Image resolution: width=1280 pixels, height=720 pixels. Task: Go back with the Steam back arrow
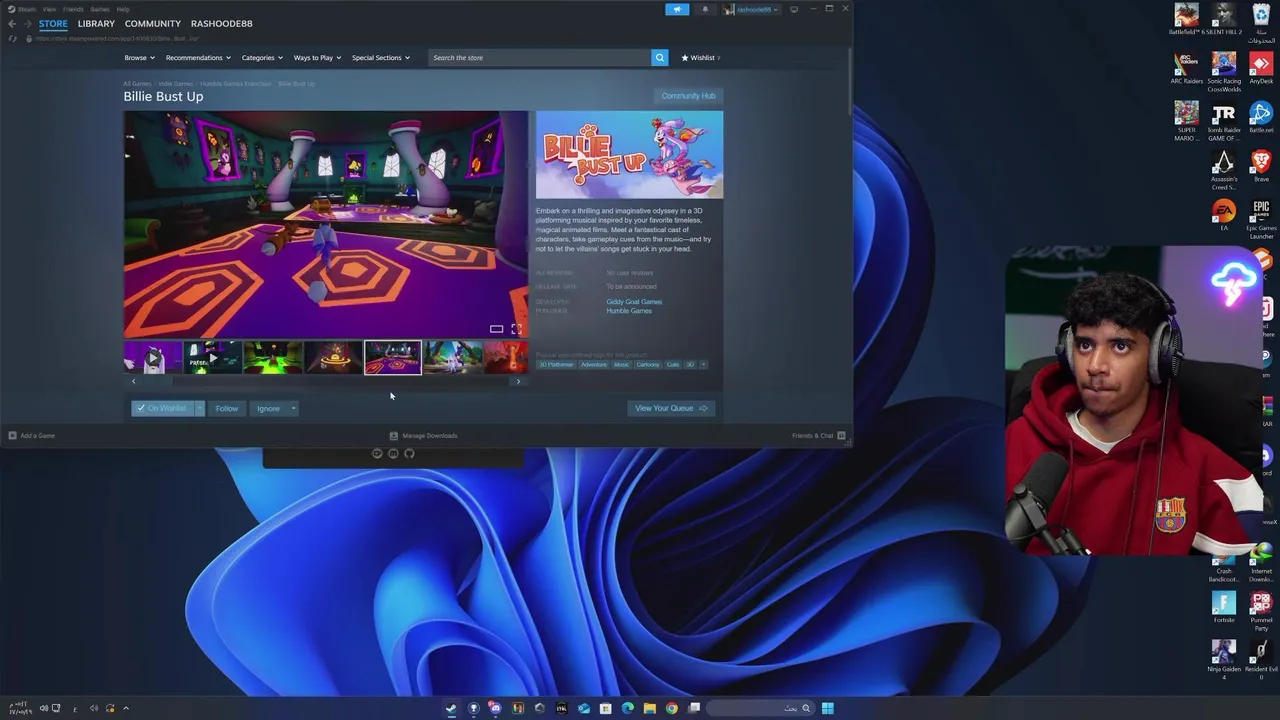(12, 23)
